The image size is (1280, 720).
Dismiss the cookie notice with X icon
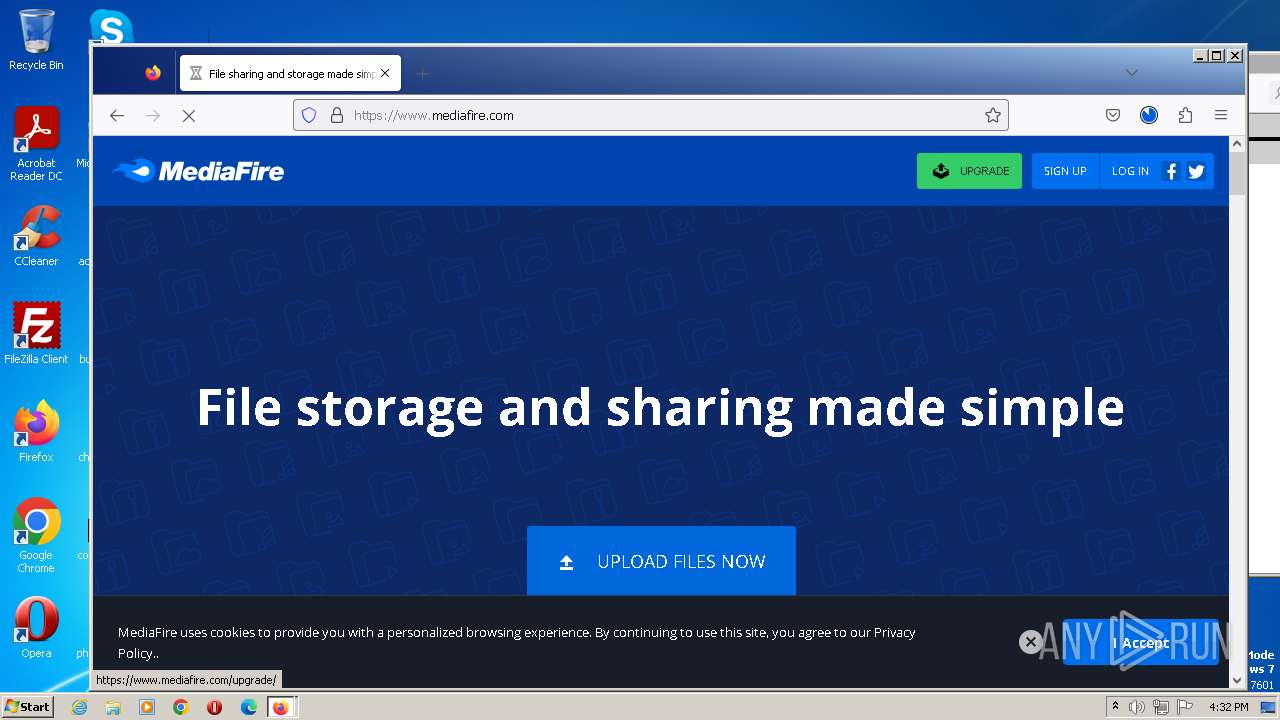point(1030,642)
